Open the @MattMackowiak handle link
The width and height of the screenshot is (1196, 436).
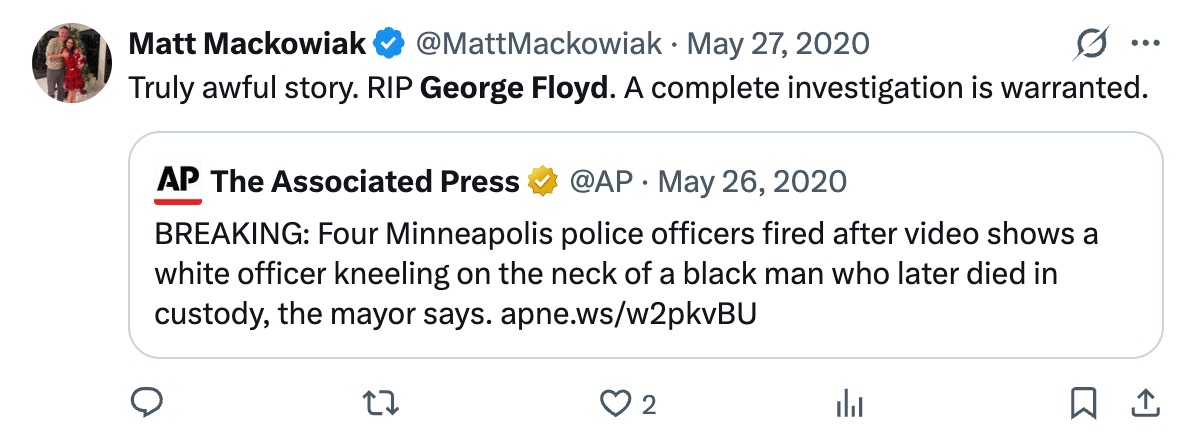tap(538, 44)
